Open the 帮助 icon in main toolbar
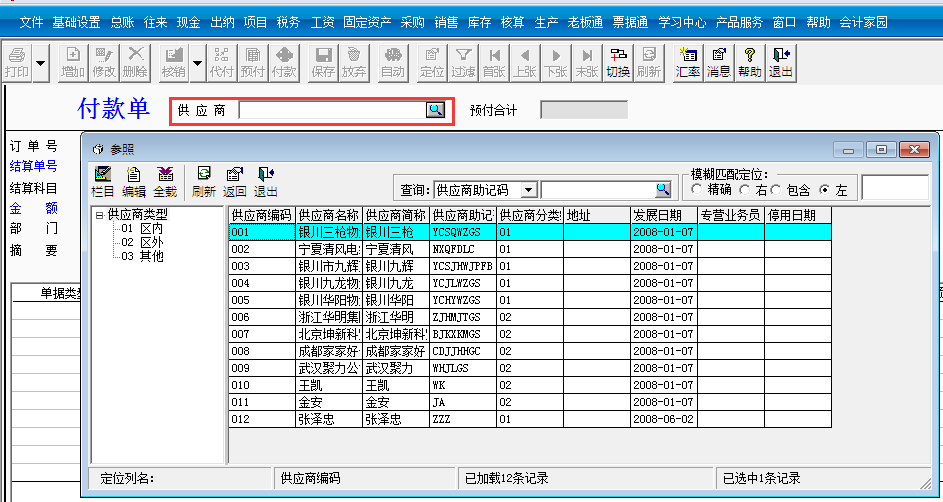943x502 pixels. click(749, 62)
